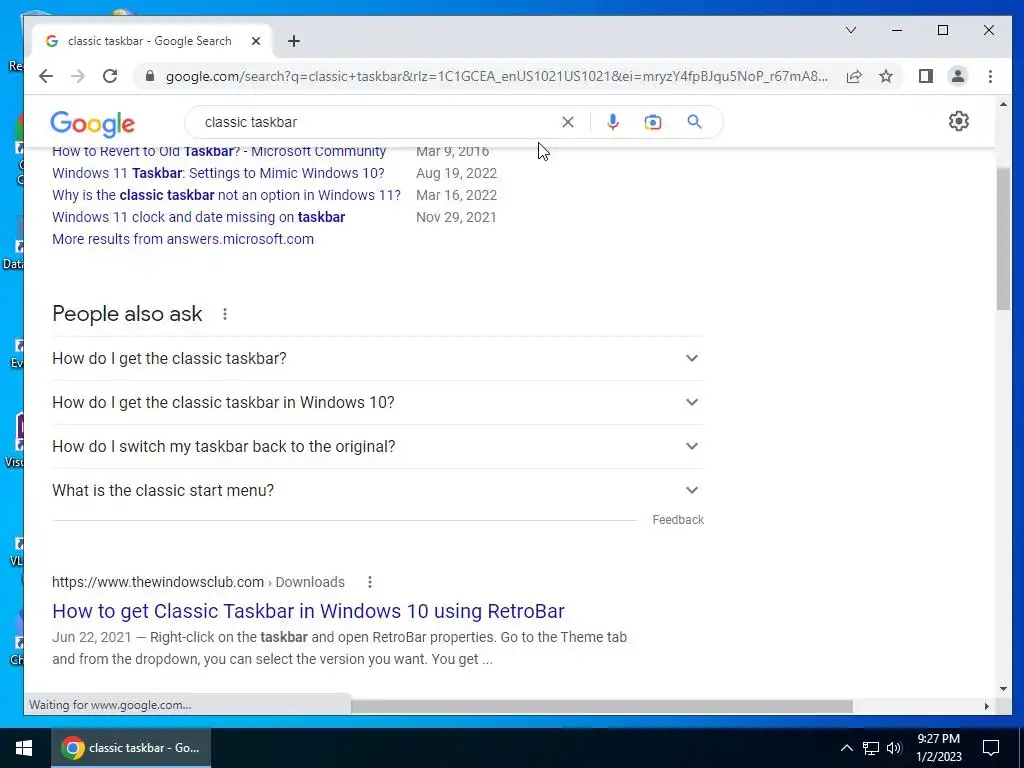Open 'Windows 11 clock and date missing' link

[x=199, y=217]
